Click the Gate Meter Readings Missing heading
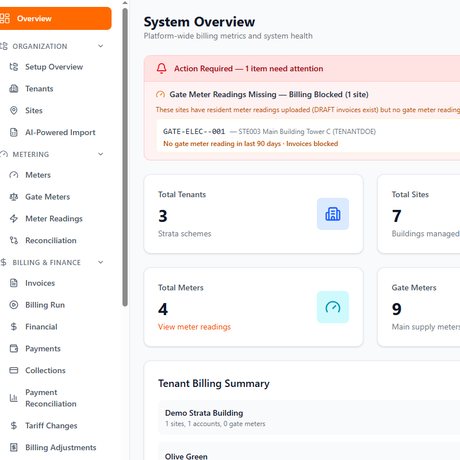The width and height of the screenshot is (460, 460). tap(269, 95)
